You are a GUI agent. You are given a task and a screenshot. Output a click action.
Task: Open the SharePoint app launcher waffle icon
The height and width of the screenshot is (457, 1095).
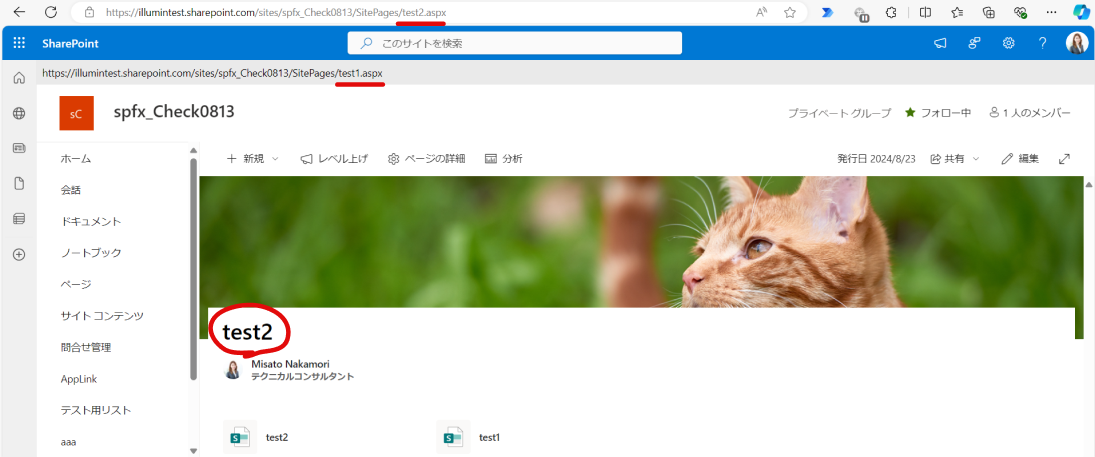[18, 43]
